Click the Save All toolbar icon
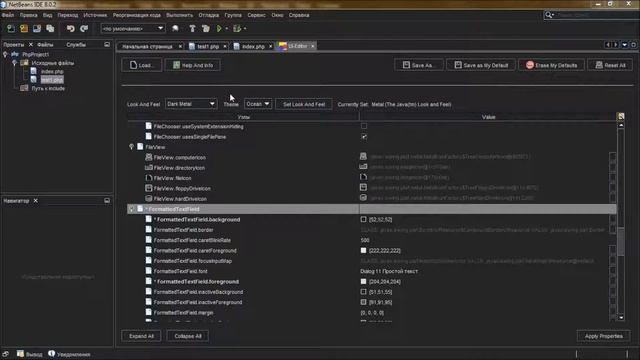The height and width of the screenshot is (360, 640). pos(50,29)
